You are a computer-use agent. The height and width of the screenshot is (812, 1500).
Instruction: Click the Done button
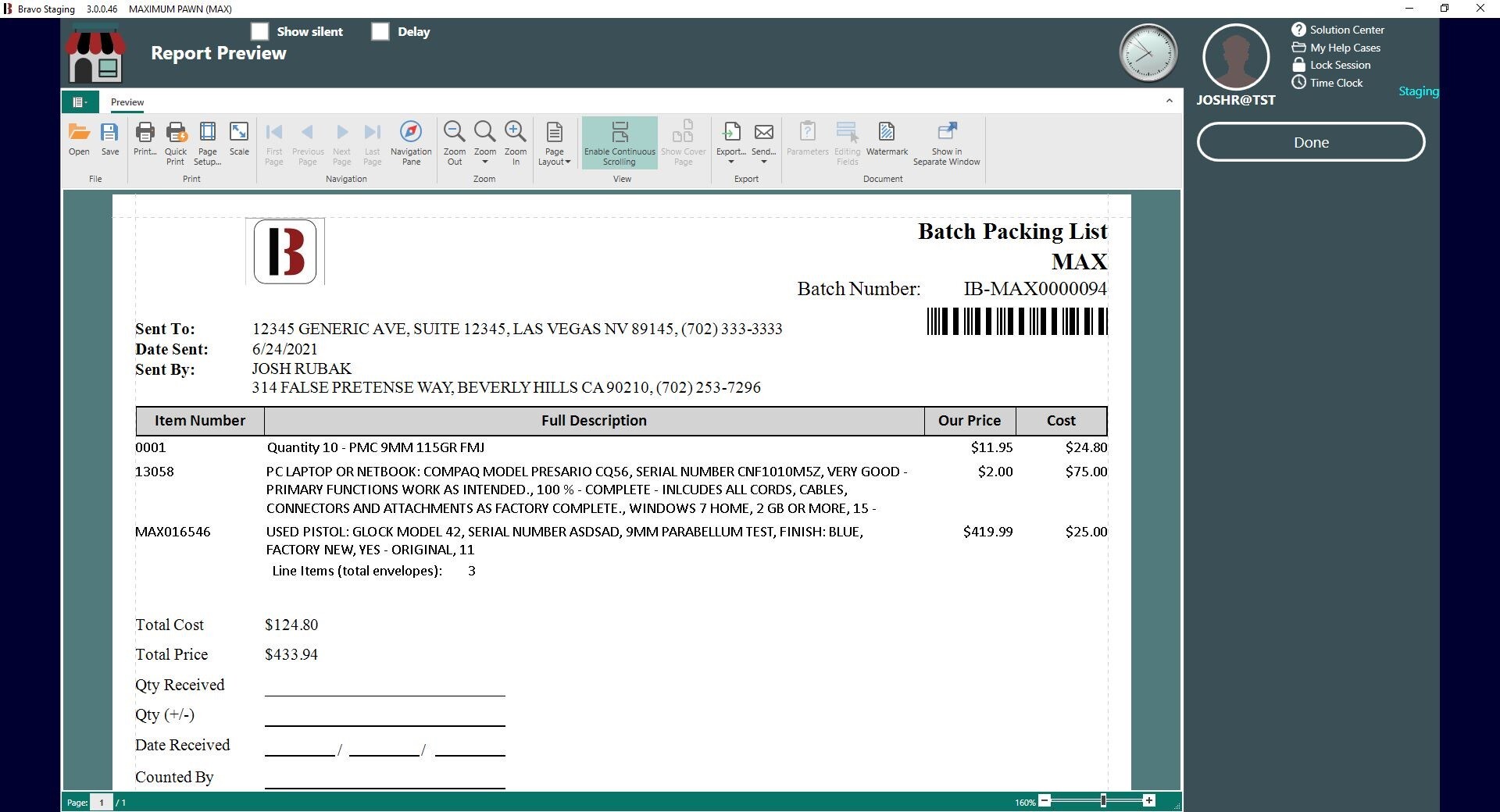pos(1311,142)
